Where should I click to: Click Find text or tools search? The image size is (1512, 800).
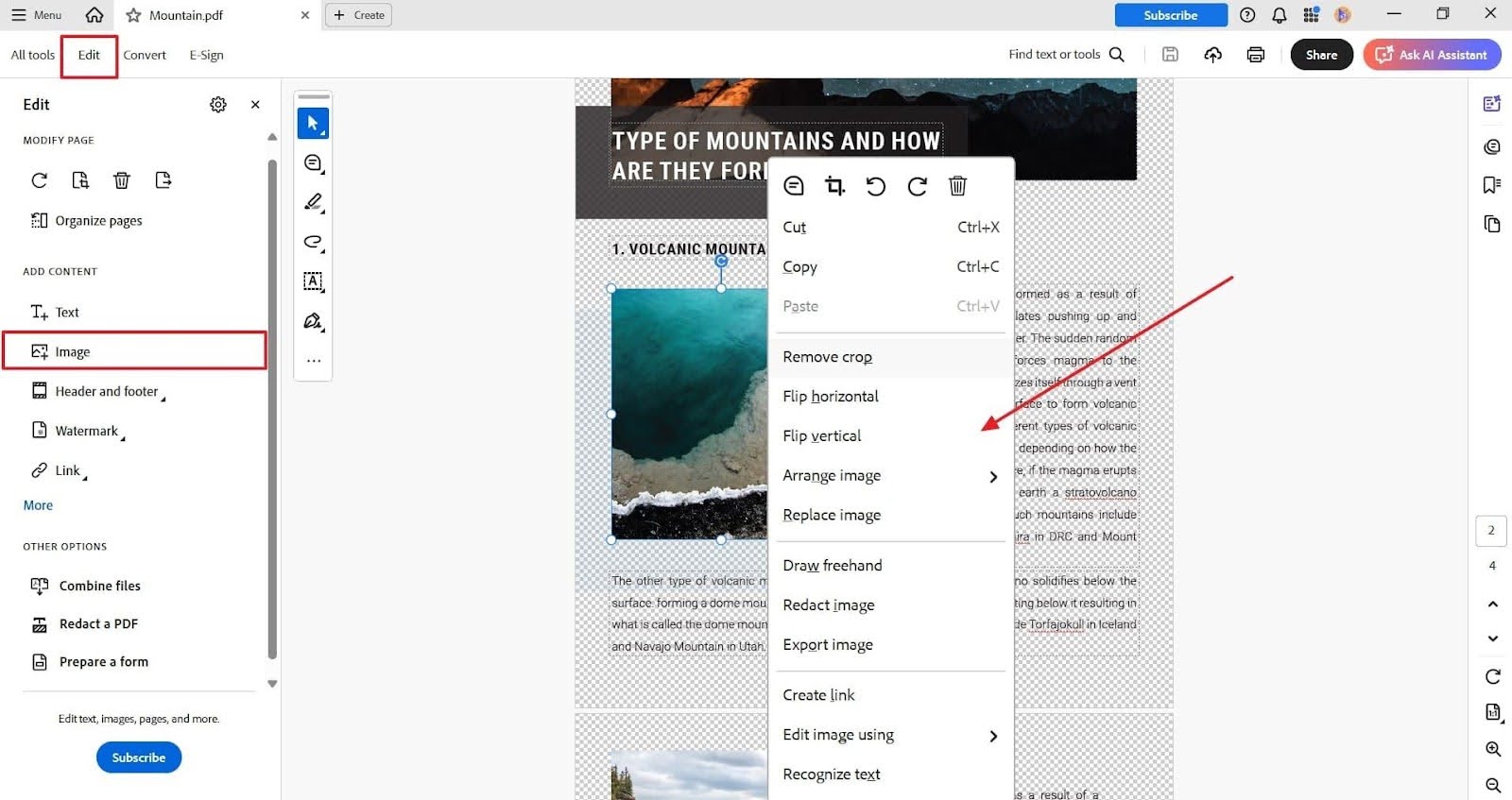pyautogui.click(x=1066, y=55)
